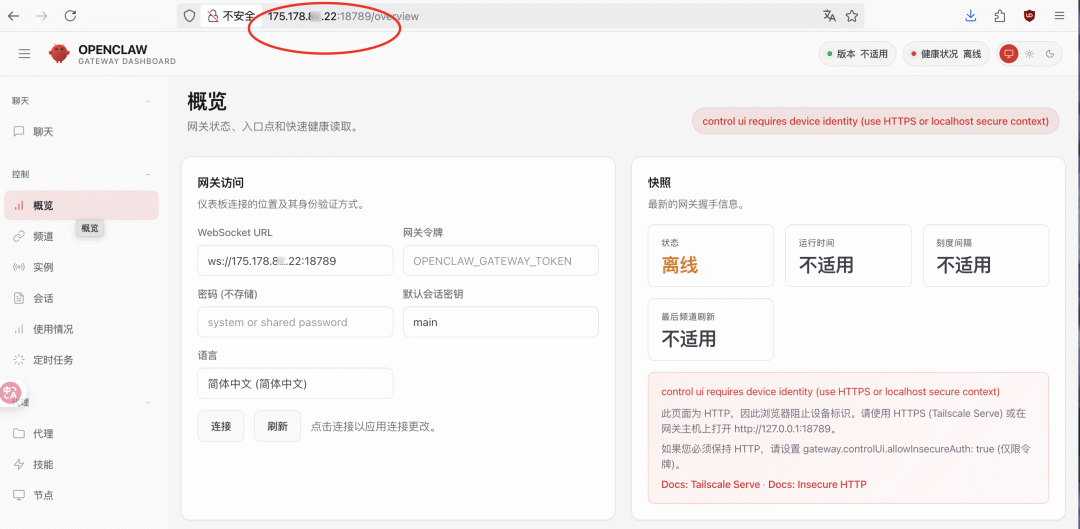
Task: Click the 最后频道刷新 card
Action: coord(711,329)
